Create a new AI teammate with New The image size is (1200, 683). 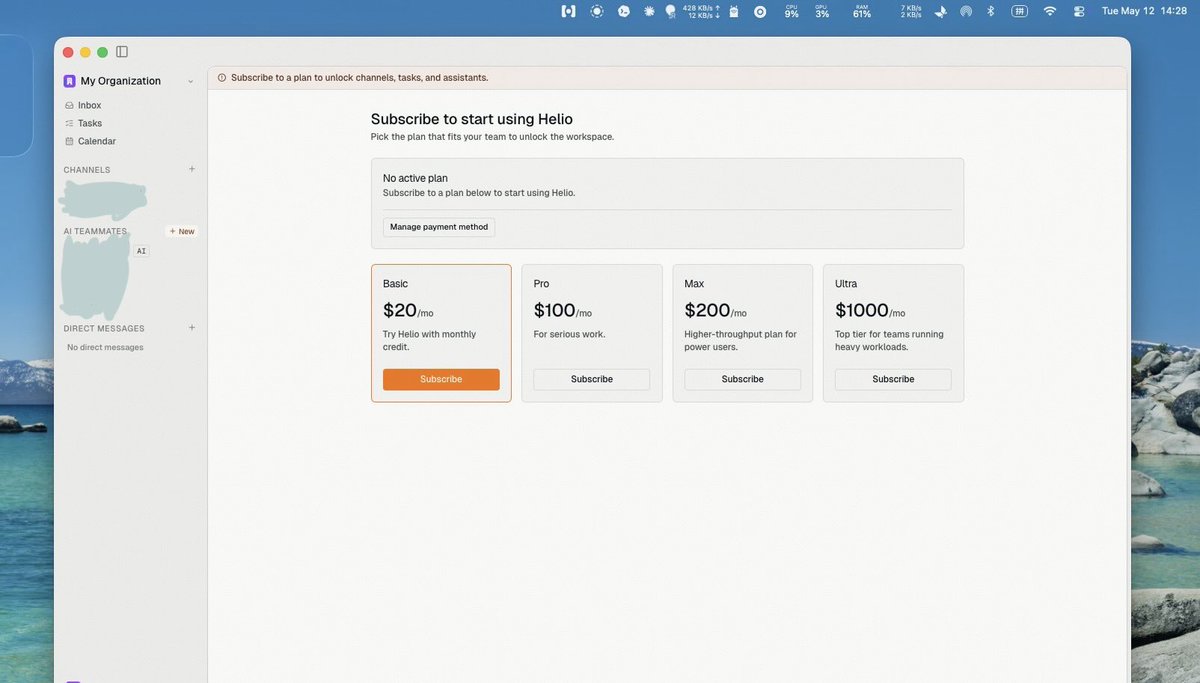tap(182, 231)
